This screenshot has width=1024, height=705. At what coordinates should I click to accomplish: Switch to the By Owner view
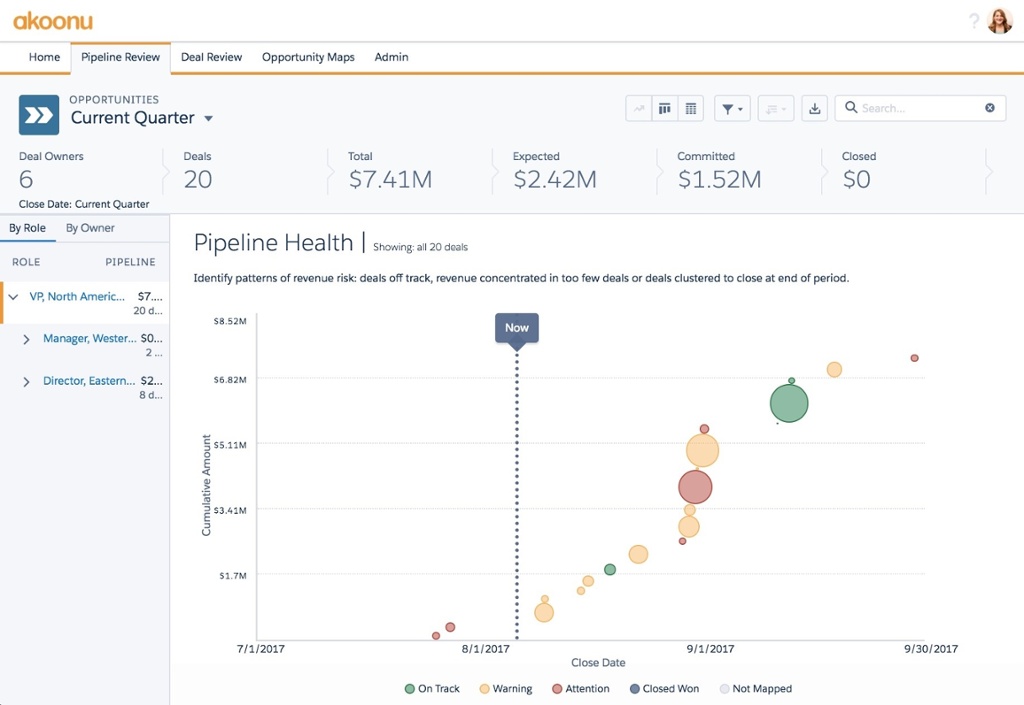[x=89, y=228]
